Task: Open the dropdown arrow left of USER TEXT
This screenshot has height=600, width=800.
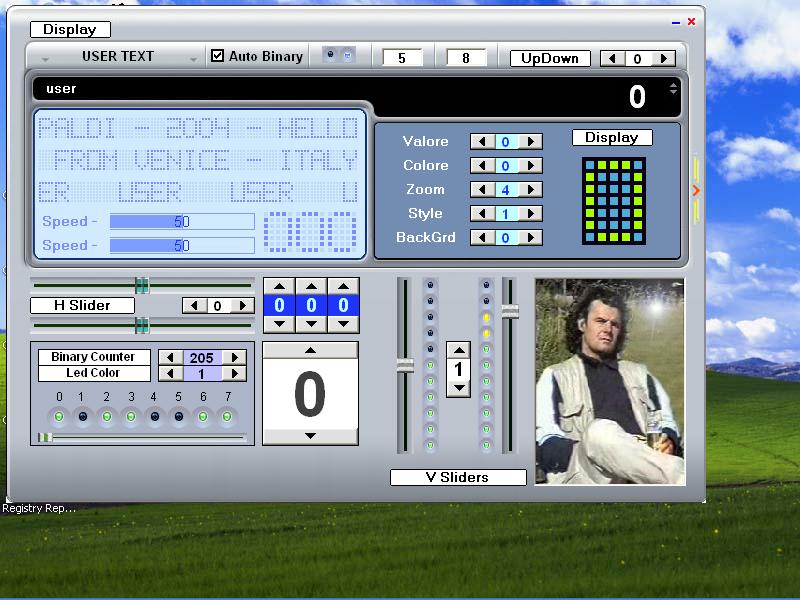Action: (45, 60)
